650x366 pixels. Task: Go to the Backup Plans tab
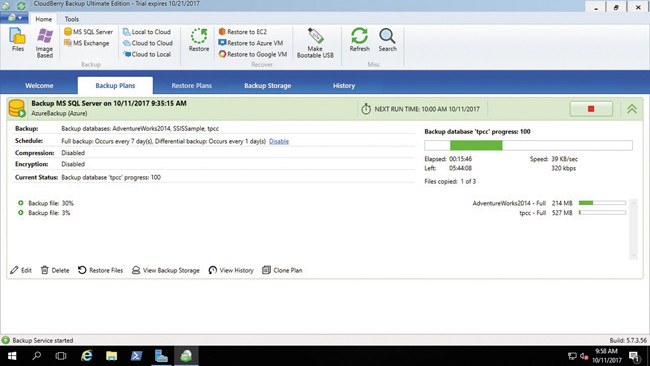[x=115, y=85]
